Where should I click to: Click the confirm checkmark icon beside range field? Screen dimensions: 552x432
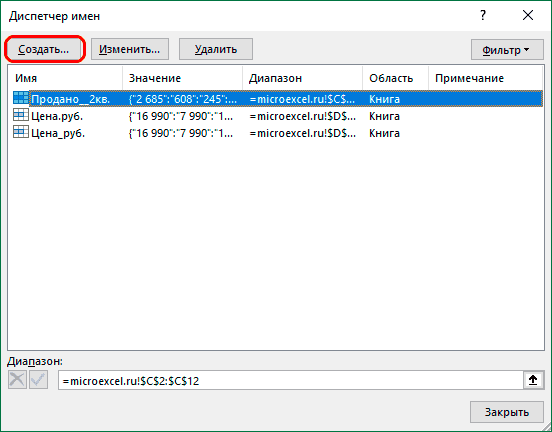click(x=38, y=380)
